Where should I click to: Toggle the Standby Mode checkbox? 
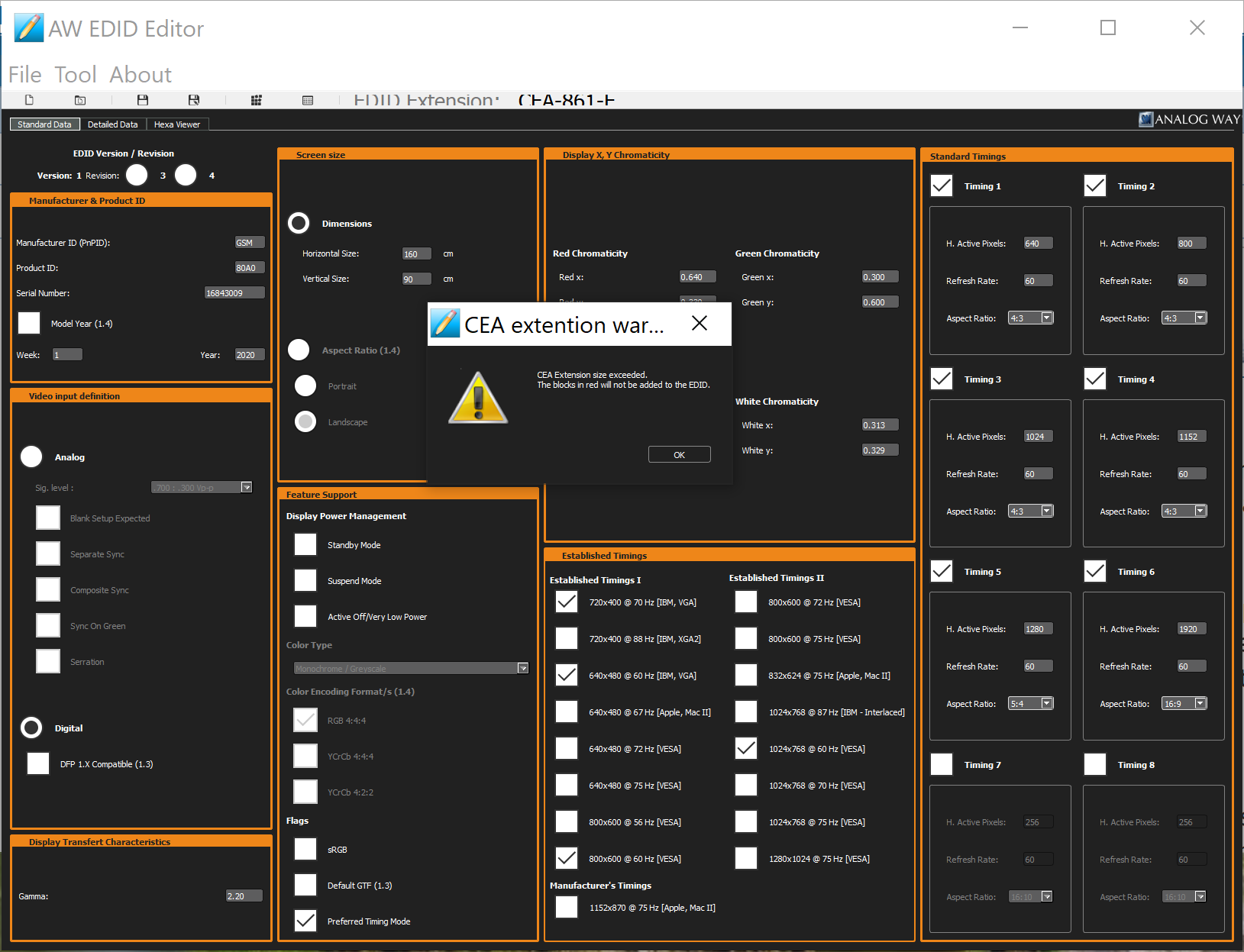pos(305,544)
